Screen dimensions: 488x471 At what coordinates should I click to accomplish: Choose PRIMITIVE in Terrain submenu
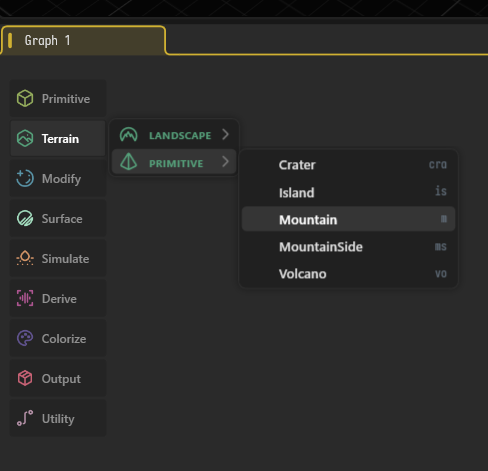(x=174, y=162)
